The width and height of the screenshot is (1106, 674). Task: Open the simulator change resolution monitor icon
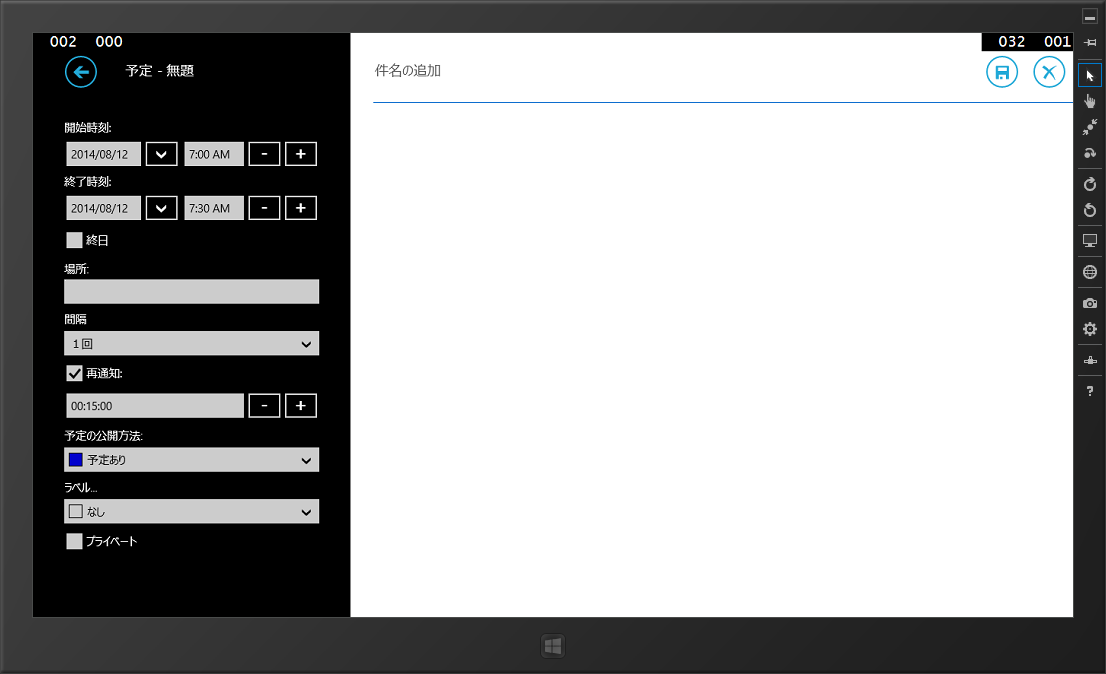[1090, 241]
